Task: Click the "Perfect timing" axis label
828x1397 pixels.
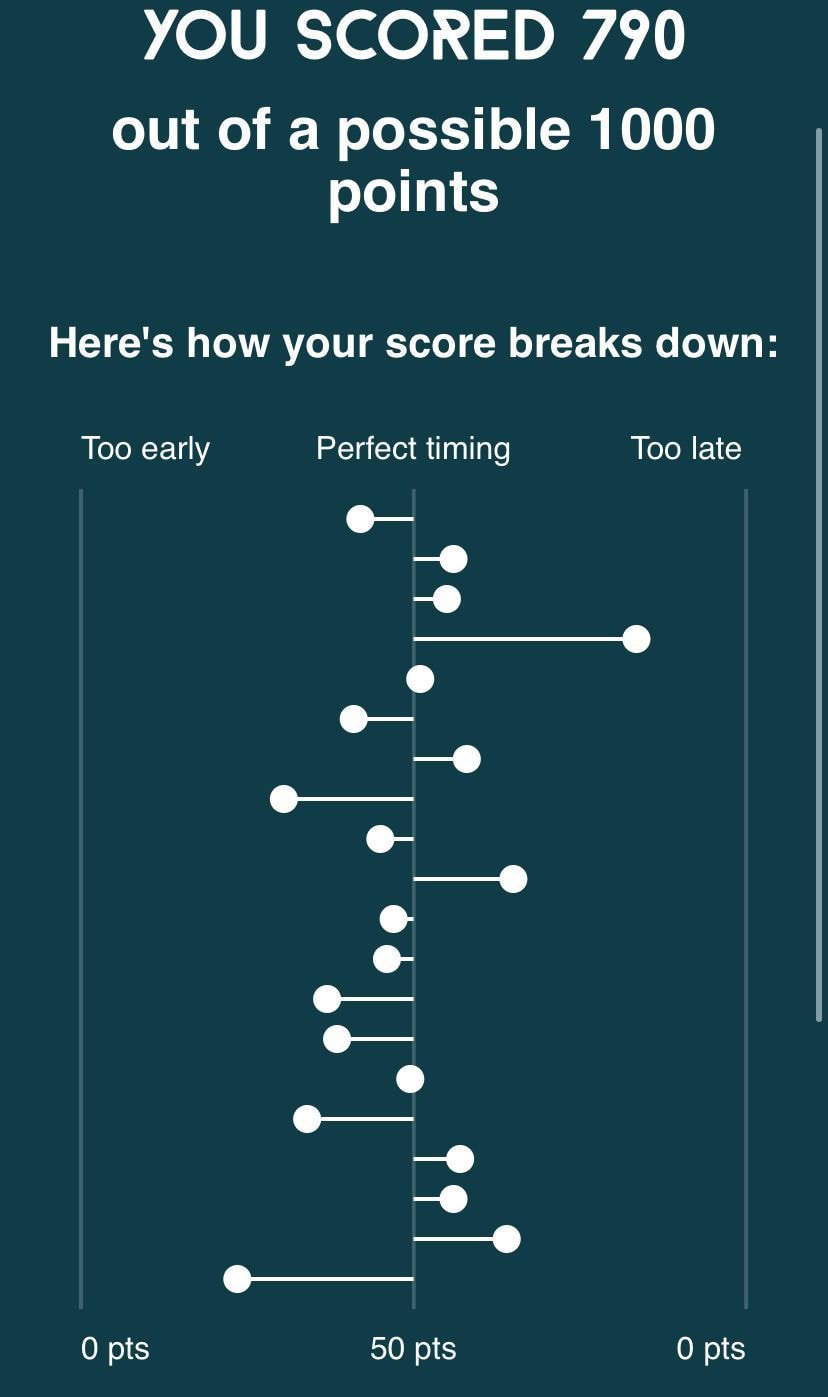Action: pos(413,448)
